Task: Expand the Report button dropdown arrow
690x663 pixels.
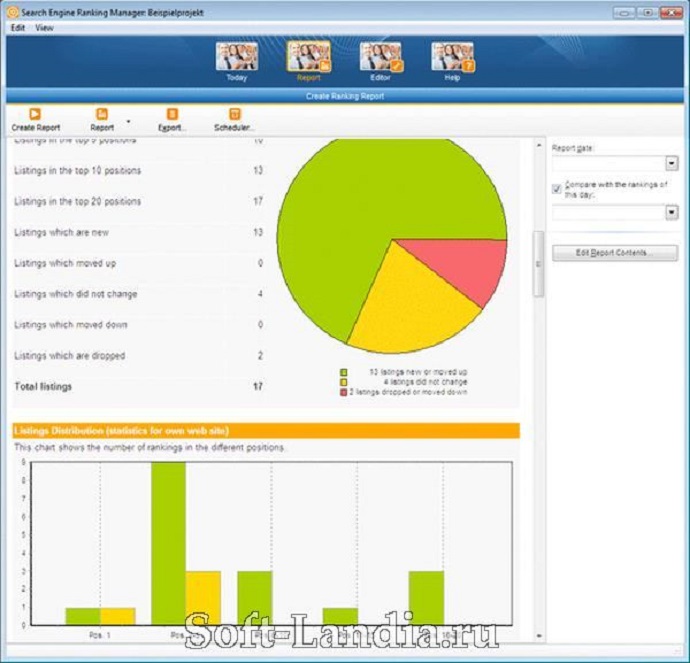Action: [128, 121]
